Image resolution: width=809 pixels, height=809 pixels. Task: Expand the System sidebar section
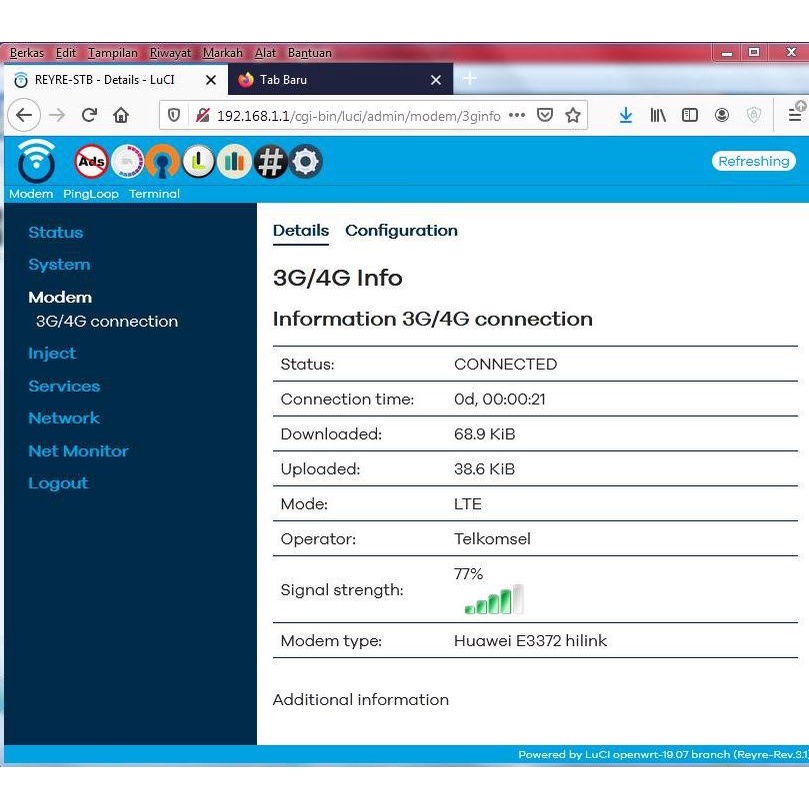pos(59,265)
